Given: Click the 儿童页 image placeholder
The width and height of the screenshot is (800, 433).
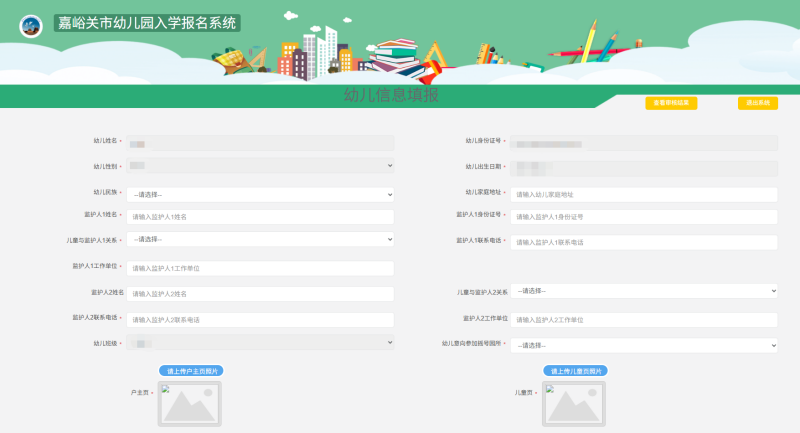Looking at the screenshot, I should pyautogui.click(x=575, y=405).
